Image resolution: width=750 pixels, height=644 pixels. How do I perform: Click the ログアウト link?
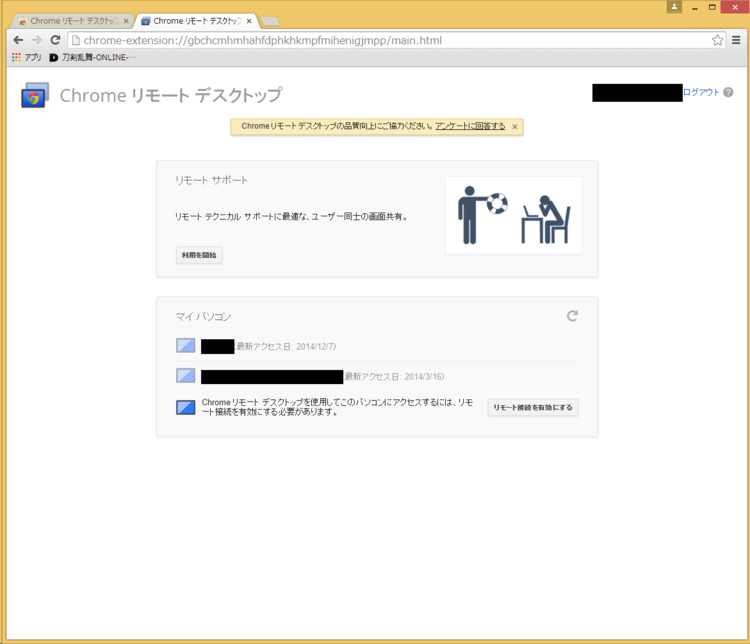701,92
